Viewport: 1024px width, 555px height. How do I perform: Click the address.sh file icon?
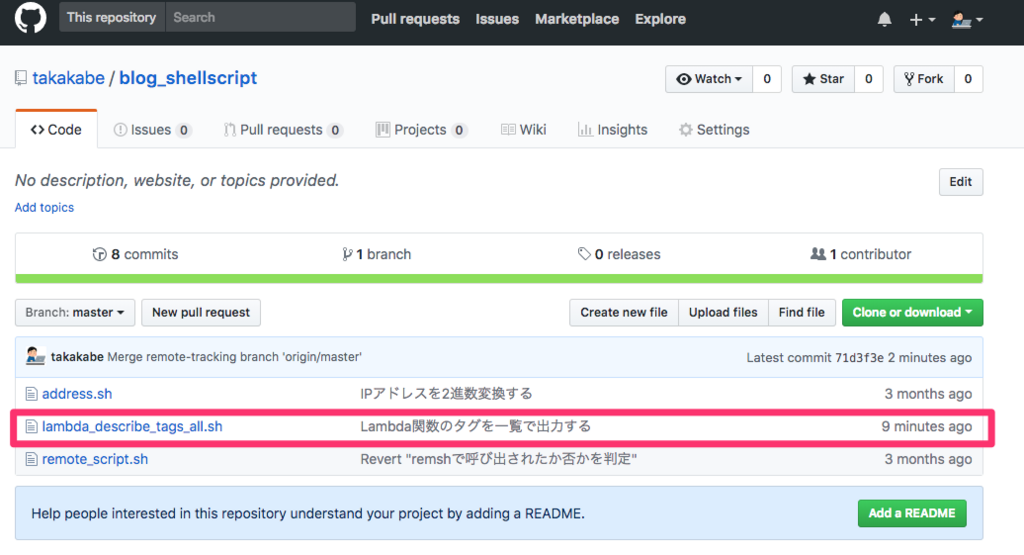pyautogui.click(x=31, y=394)
